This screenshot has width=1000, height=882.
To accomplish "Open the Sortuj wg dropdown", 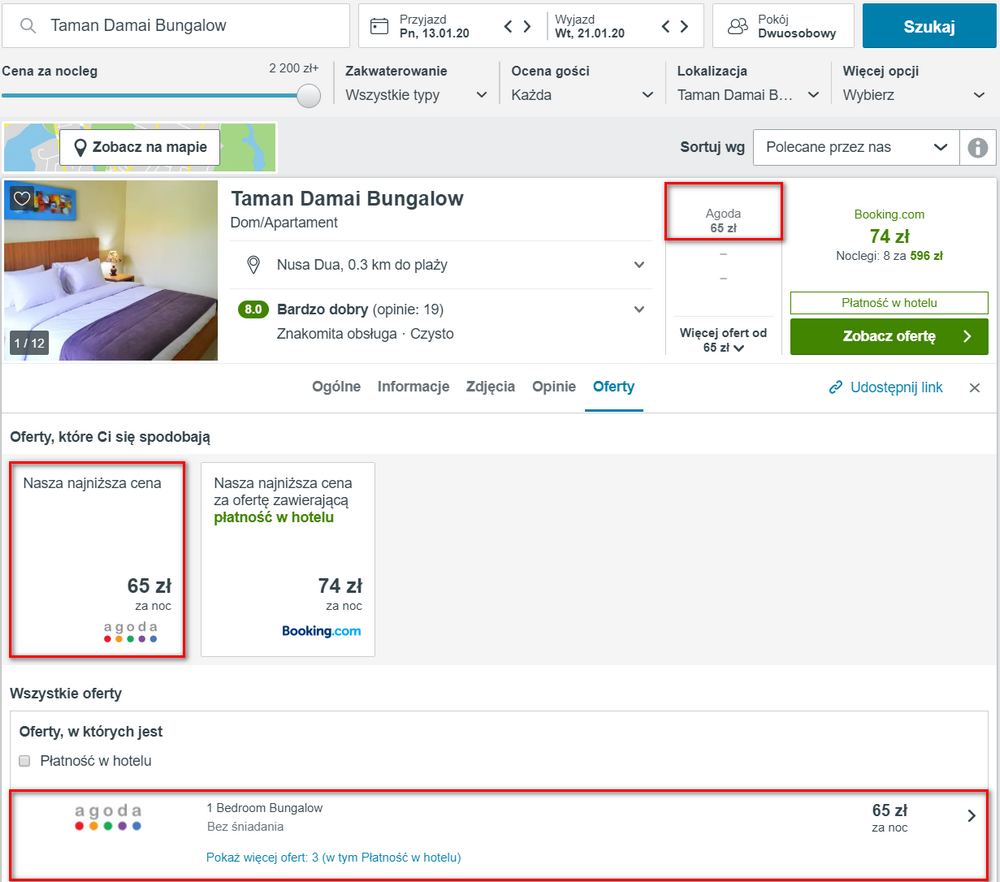I will point(856,147).
